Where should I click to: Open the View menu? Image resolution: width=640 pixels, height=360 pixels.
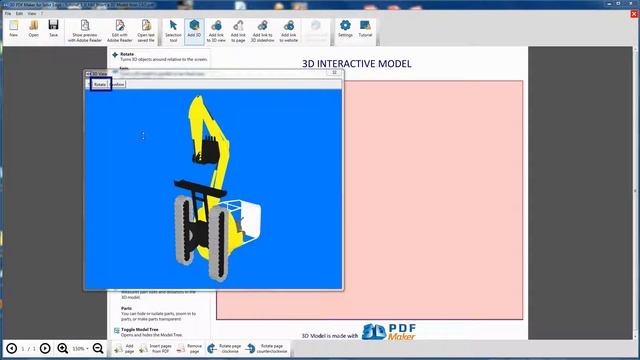32,13
